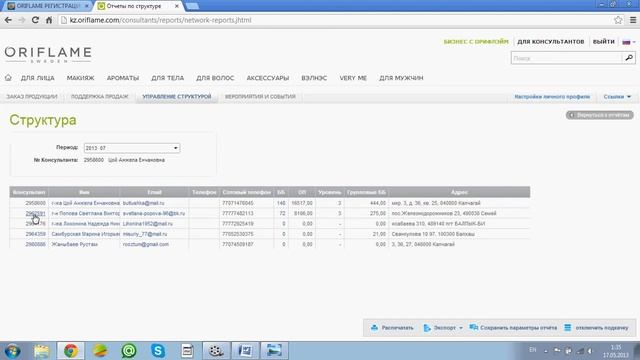Click the БИЗНЕС С ОРИФЛЭЙМ link
The image size is (640, 360).
(x=476, y=42)
